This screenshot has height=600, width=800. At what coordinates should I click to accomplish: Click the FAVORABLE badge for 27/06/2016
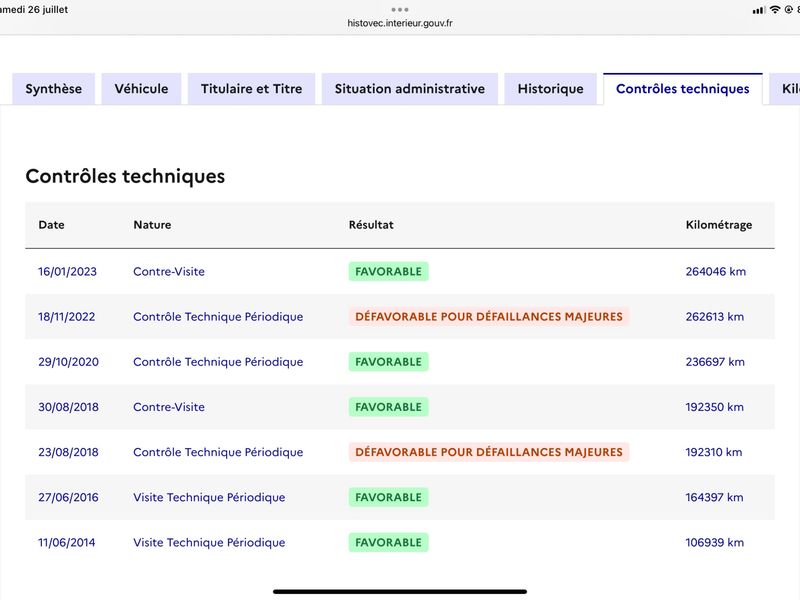[388, 497]
